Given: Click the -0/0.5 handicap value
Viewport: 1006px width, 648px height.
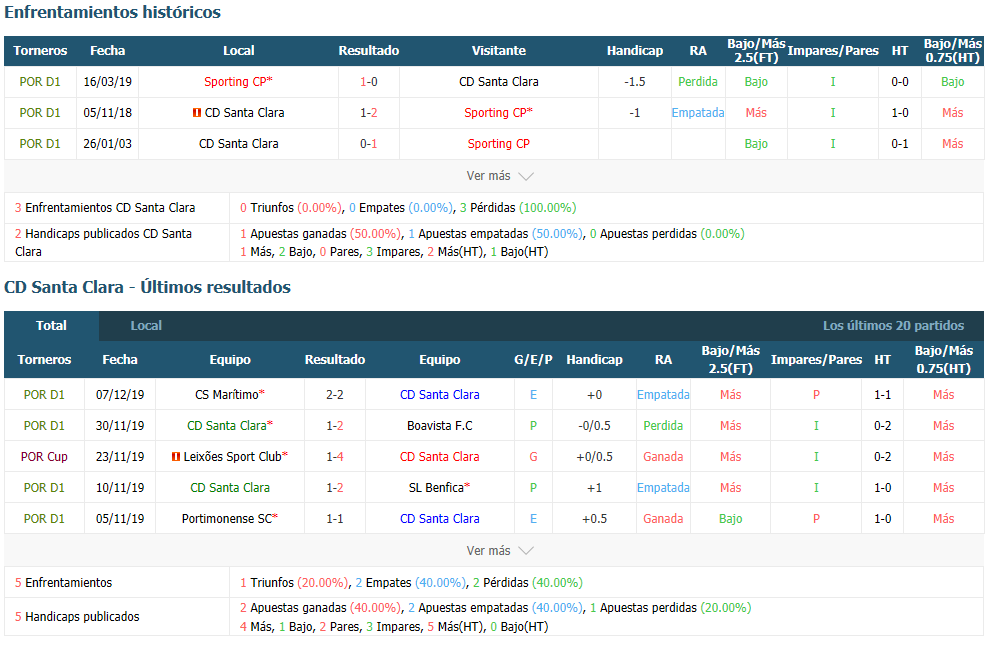Looking at the screenshot, I should click(x=594, y=425).
